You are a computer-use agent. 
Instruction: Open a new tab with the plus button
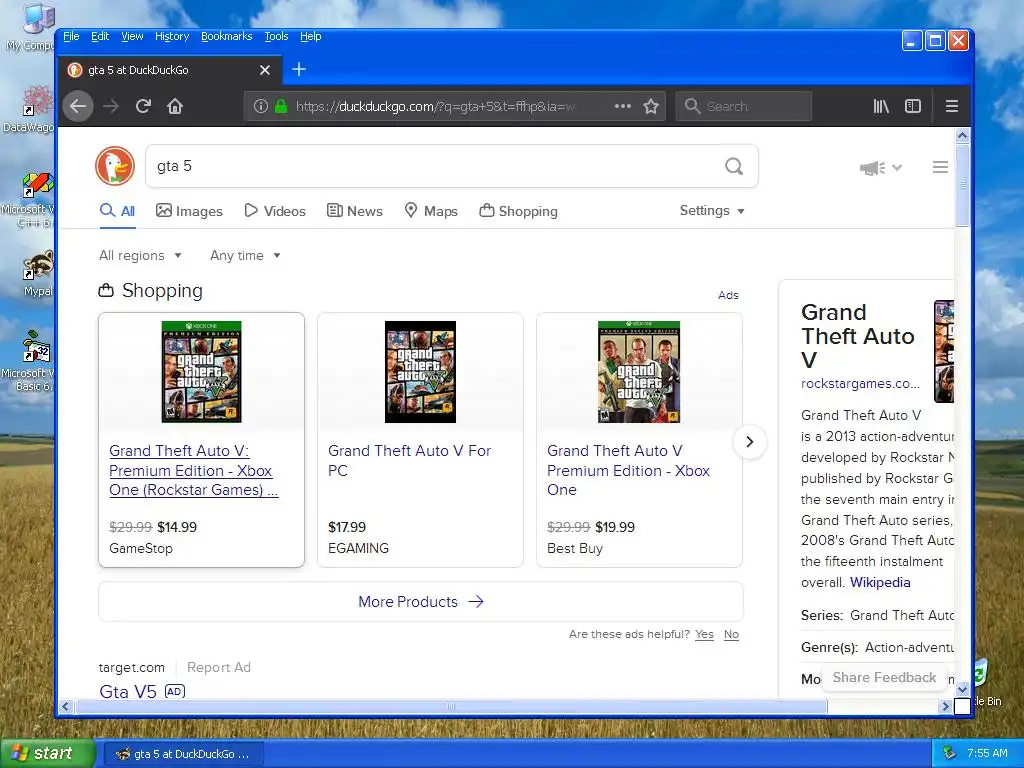coord(298,69)
